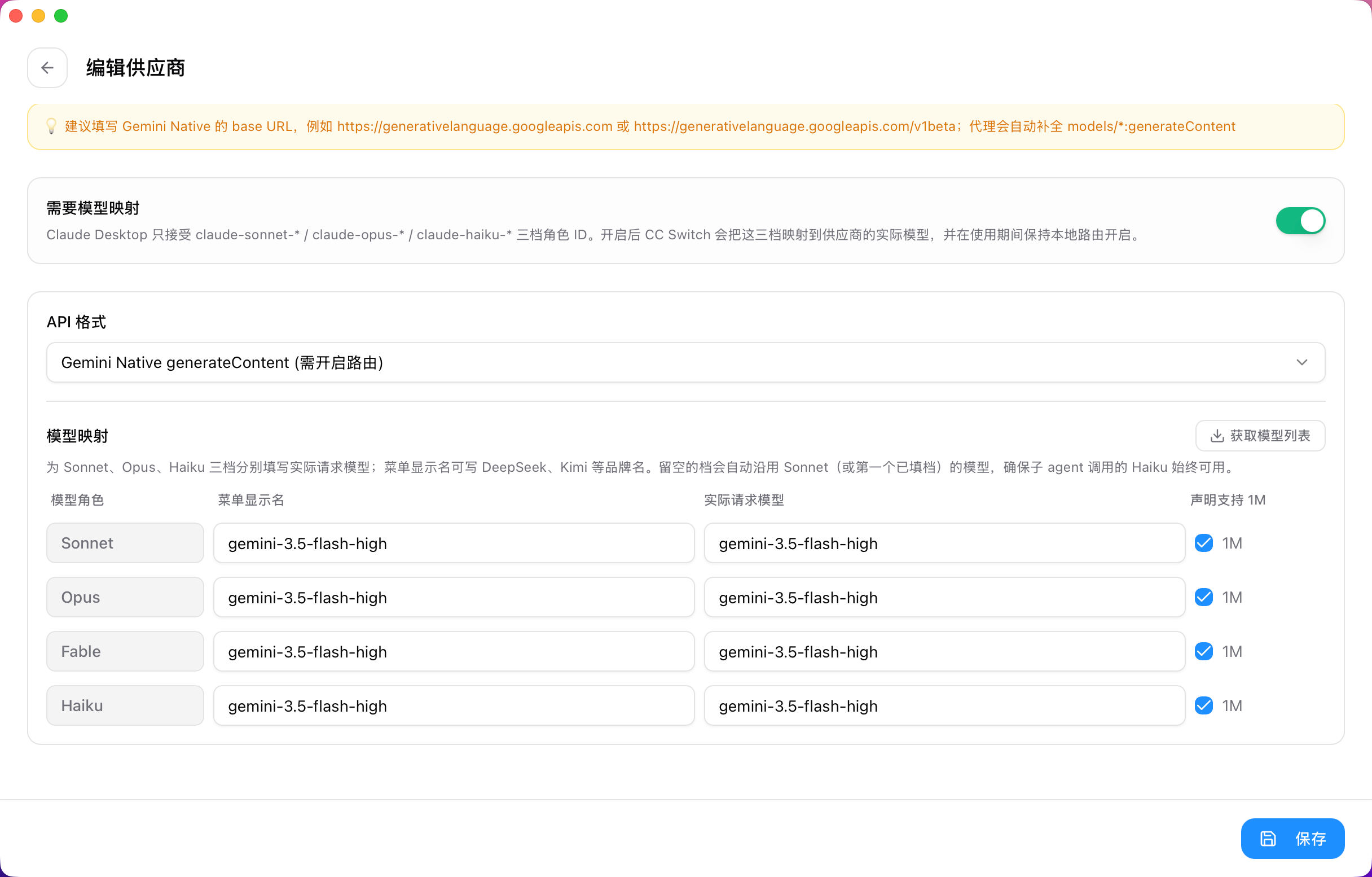Click Opus menu display name field
Viewport: 1372px width, 877px height.
(454, 597)
